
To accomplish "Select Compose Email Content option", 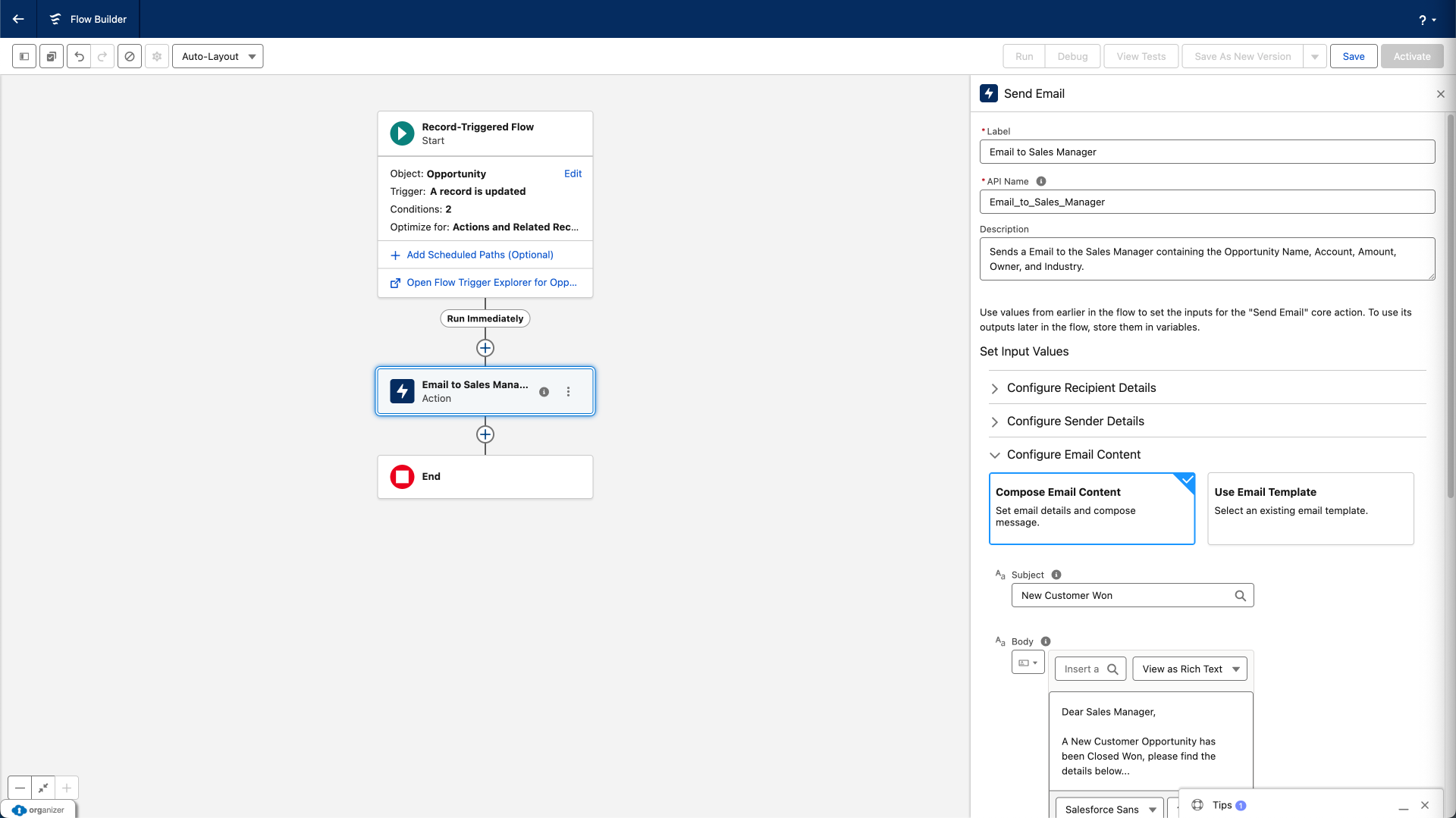I will 1091,508.
